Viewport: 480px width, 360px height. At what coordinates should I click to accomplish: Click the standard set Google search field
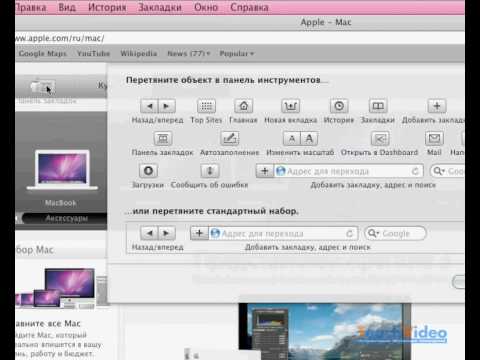pyautogui.click(x=395, y=233)
